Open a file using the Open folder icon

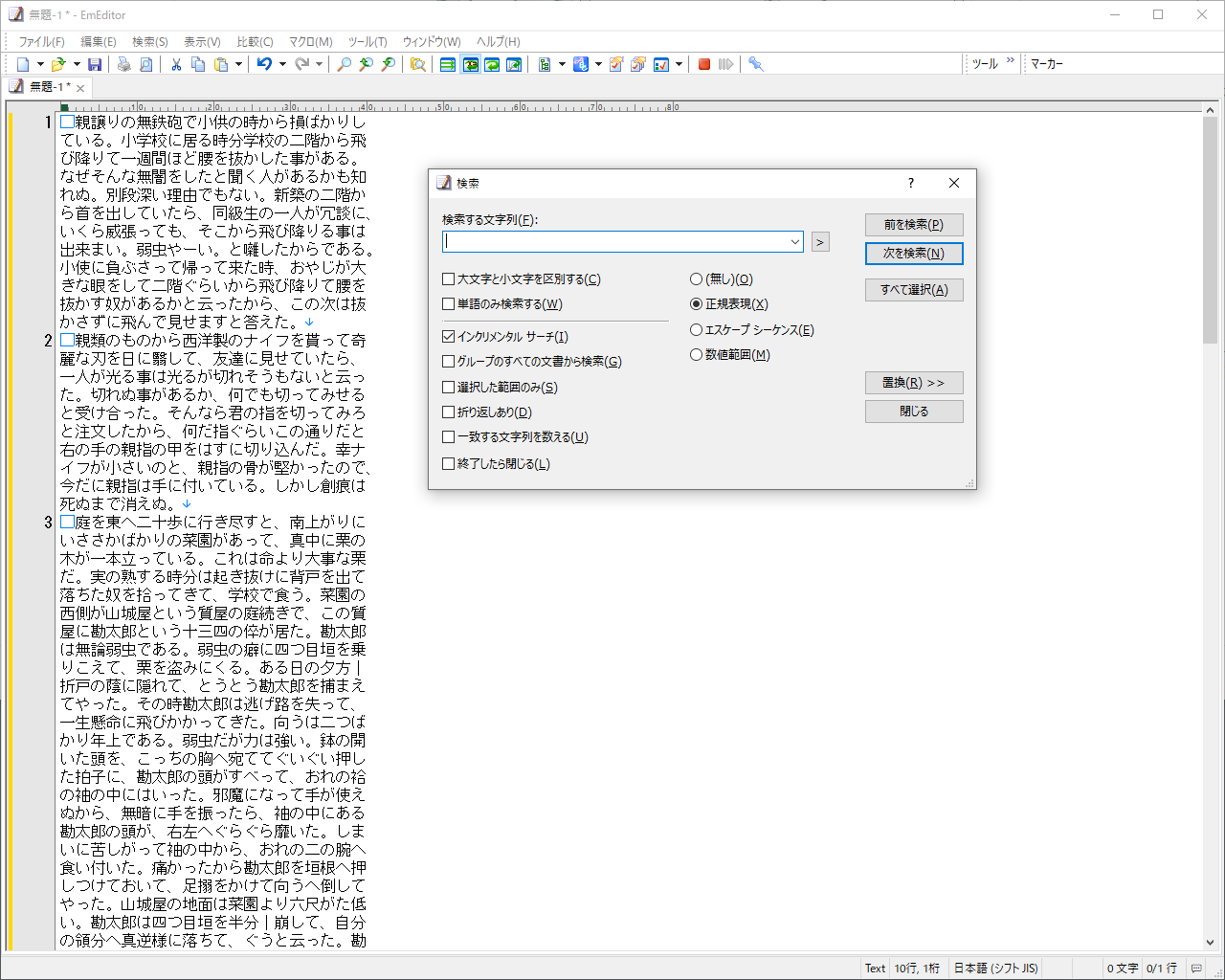(60, 64)
